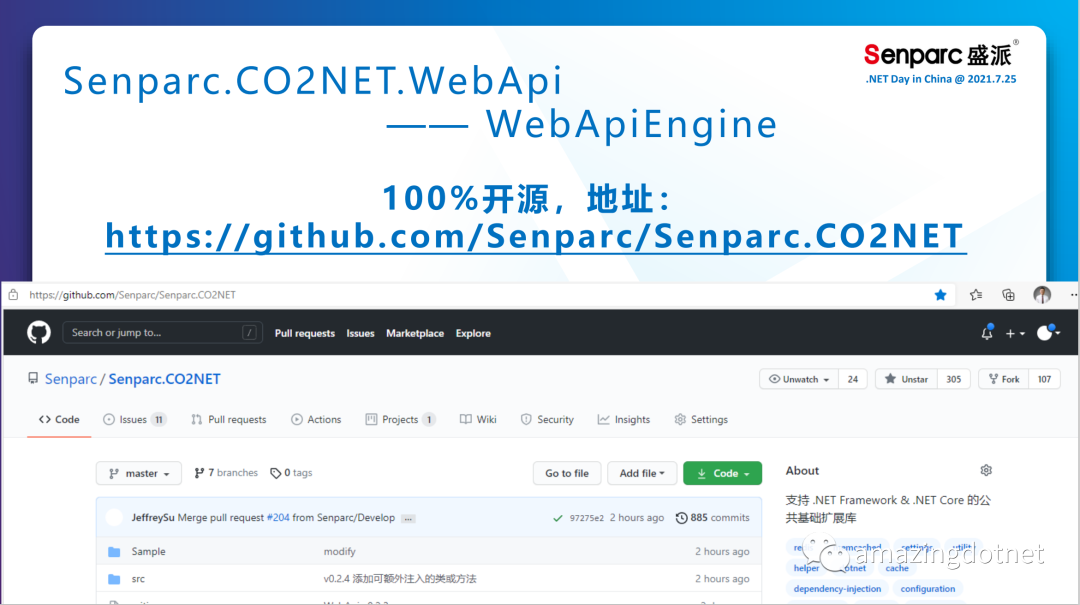View the 7 branches link
1080x605 pixels.
pyautogui.click(x=226, y=473)
